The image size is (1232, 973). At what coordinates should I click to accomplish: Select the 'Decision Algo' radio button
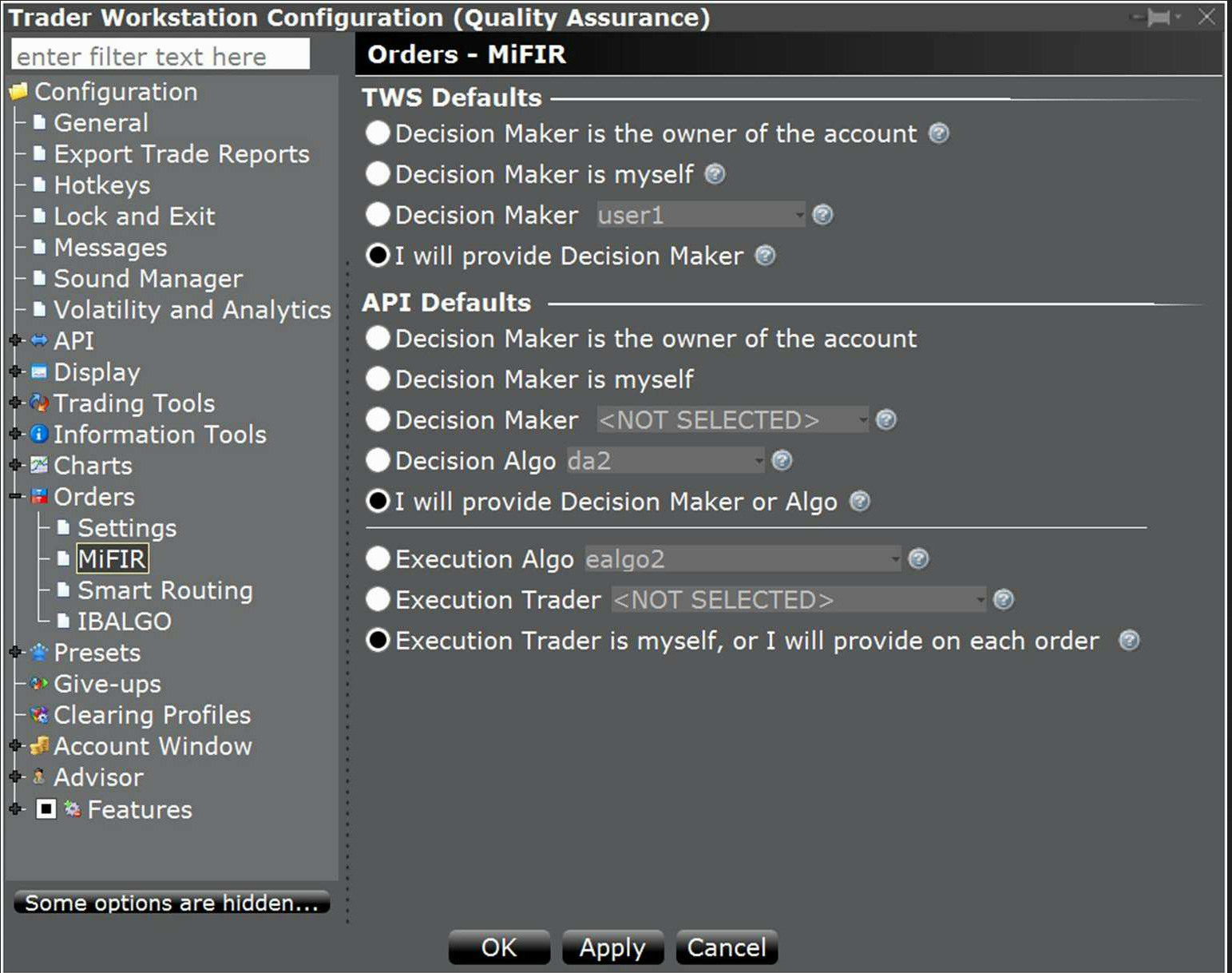pos(378,461)
